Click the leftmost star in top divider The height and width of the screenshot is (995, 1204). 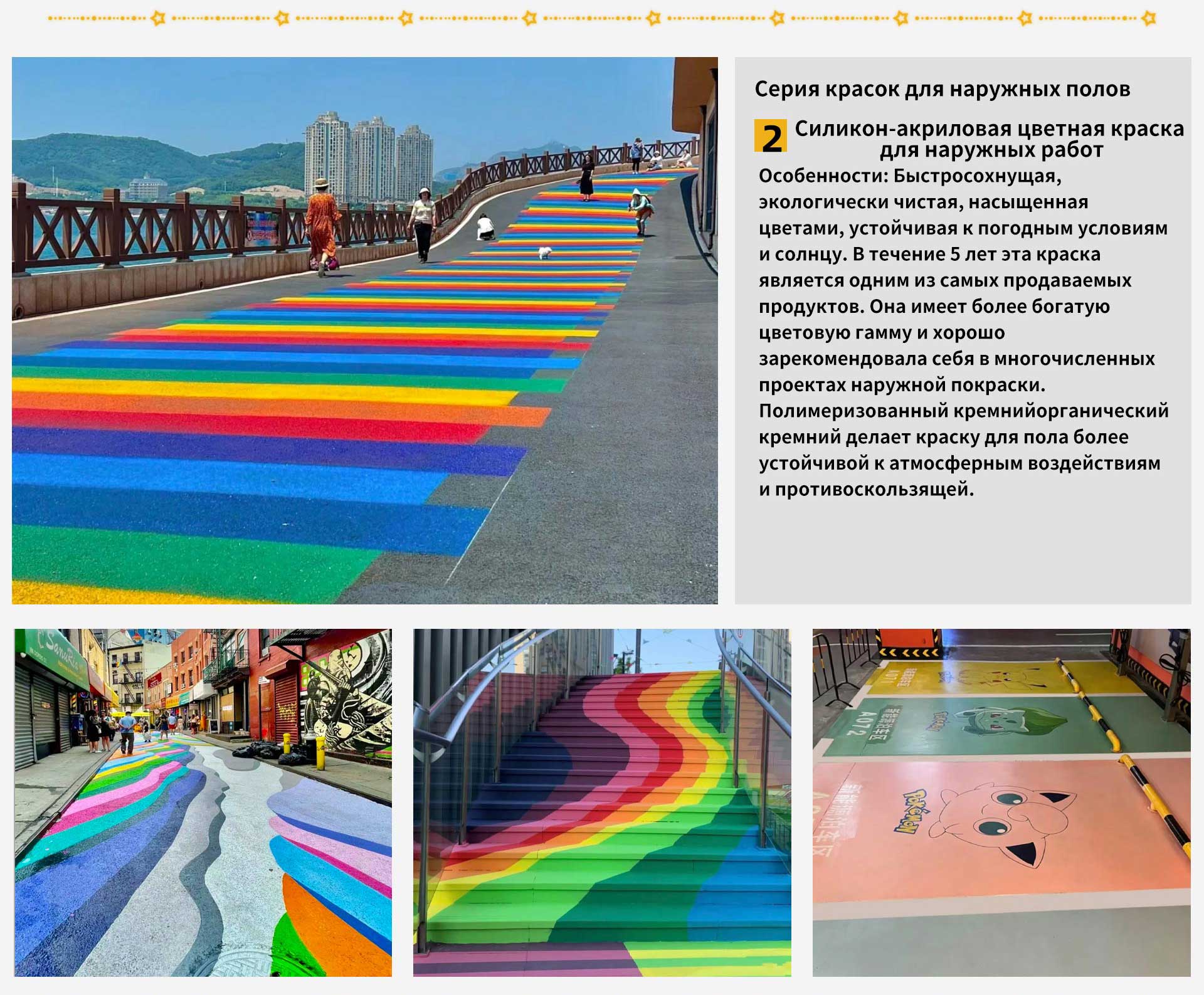(x=159, y=18)
